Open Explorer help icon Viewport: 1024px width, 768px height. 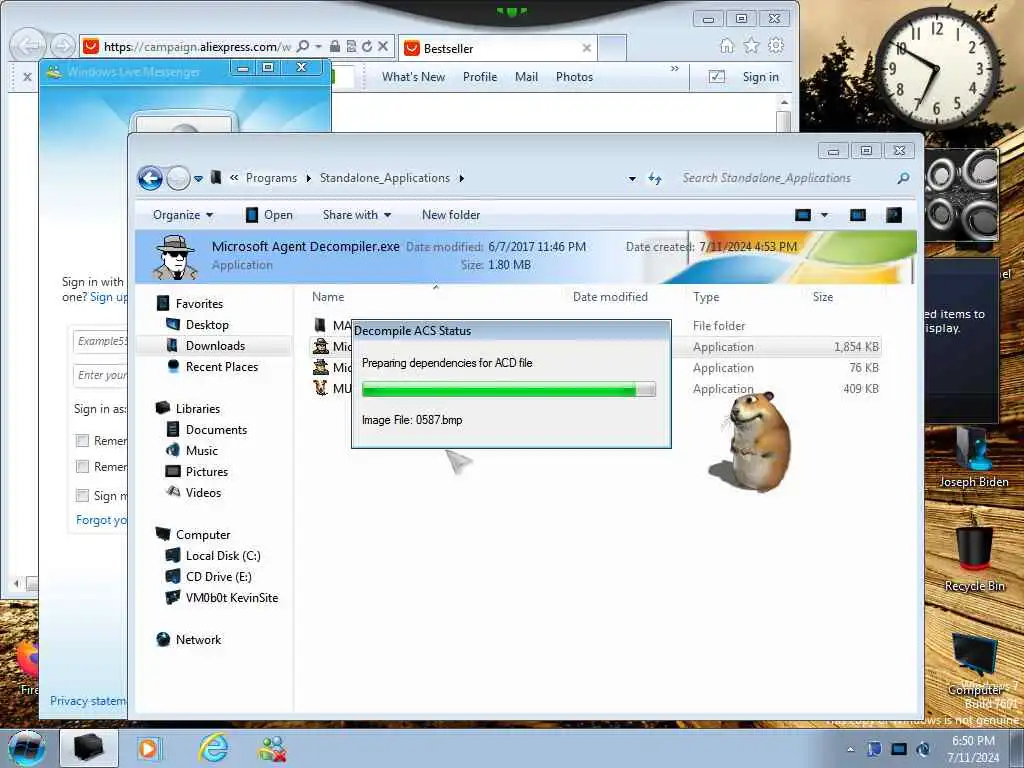coord(893,215)
